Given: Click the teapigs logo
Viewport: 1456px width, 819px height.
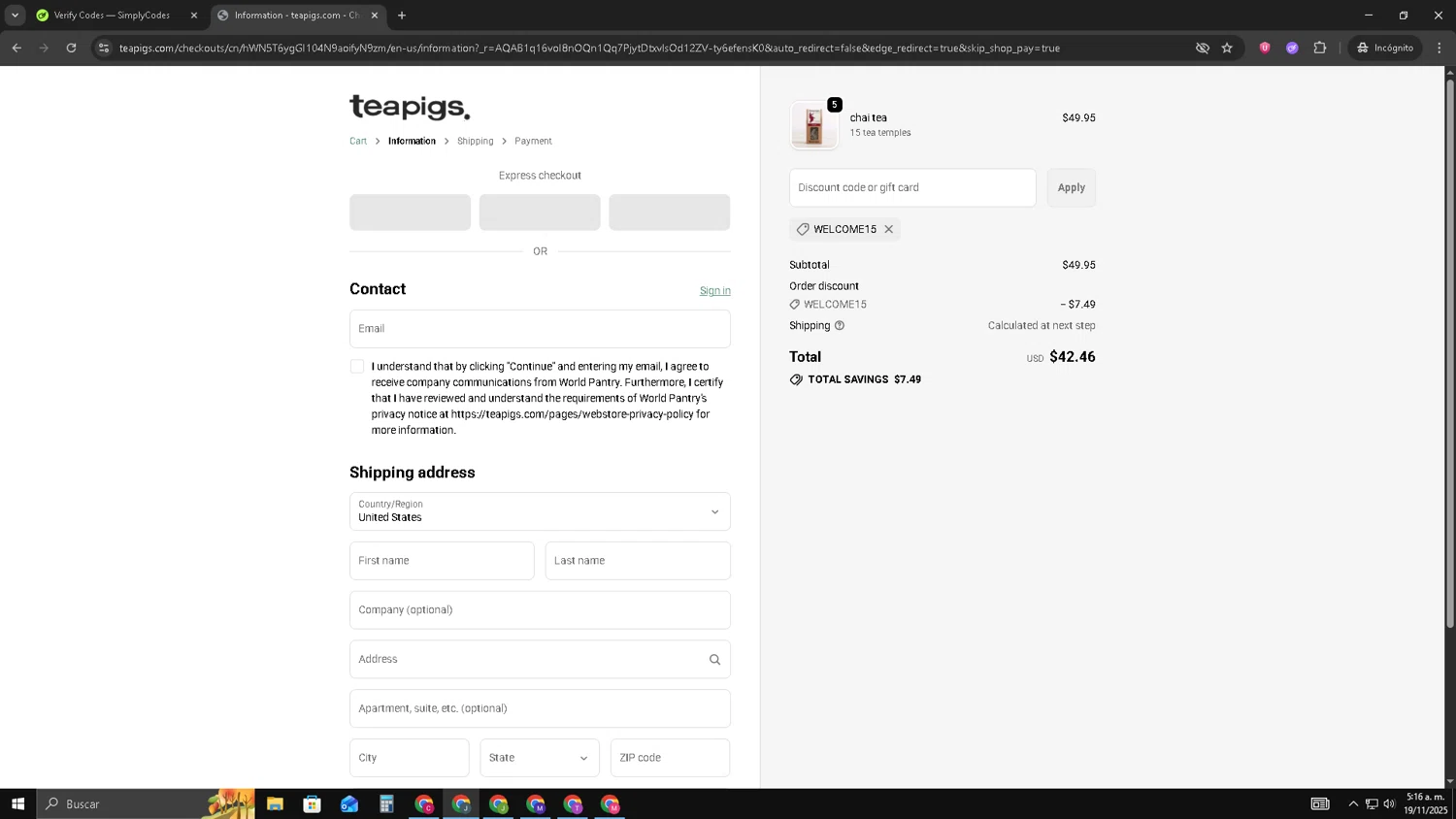Looking at the screenshot, I should (410, 107).
